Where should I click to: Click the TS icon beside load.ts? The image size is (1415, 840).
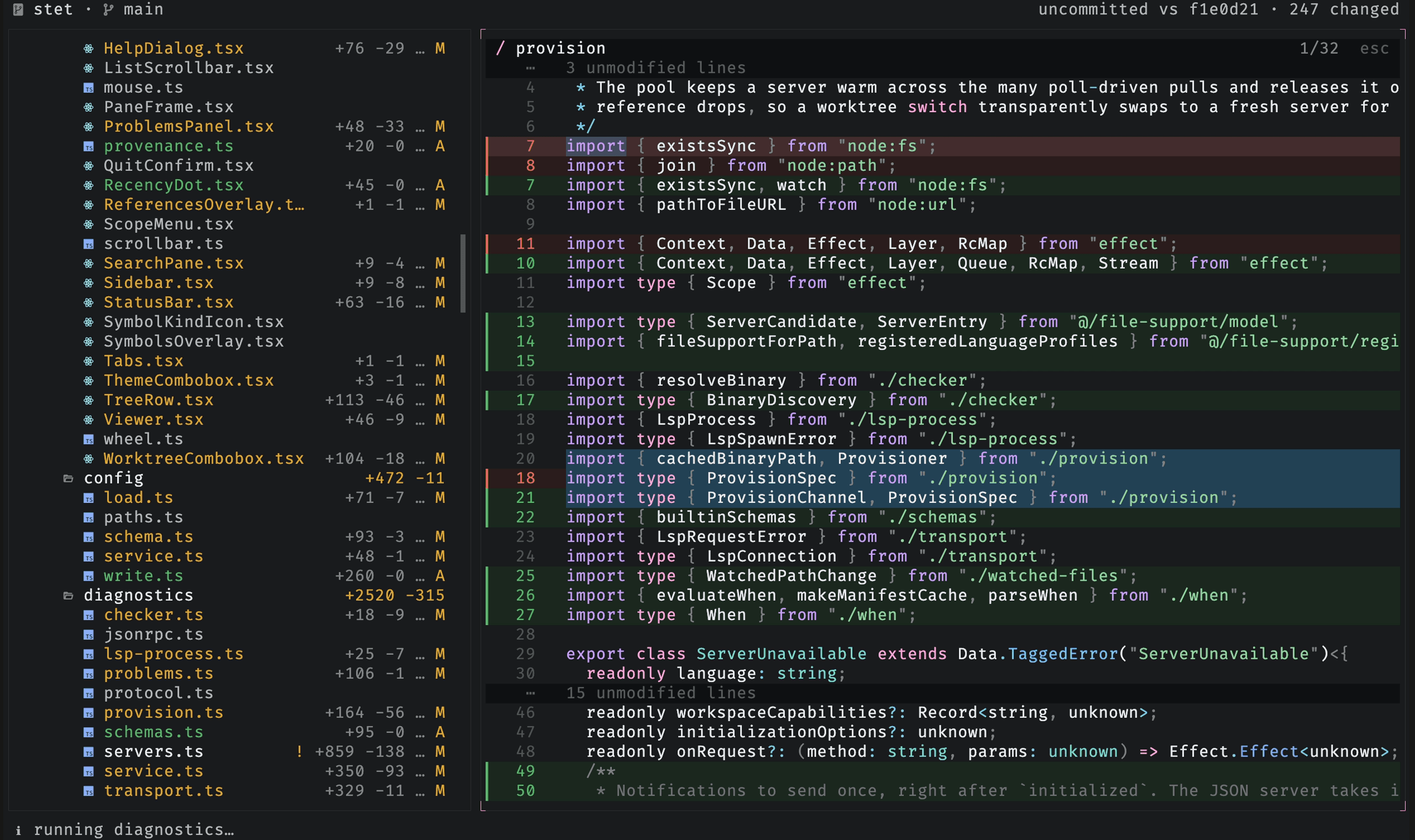click(x=89, y=497)
